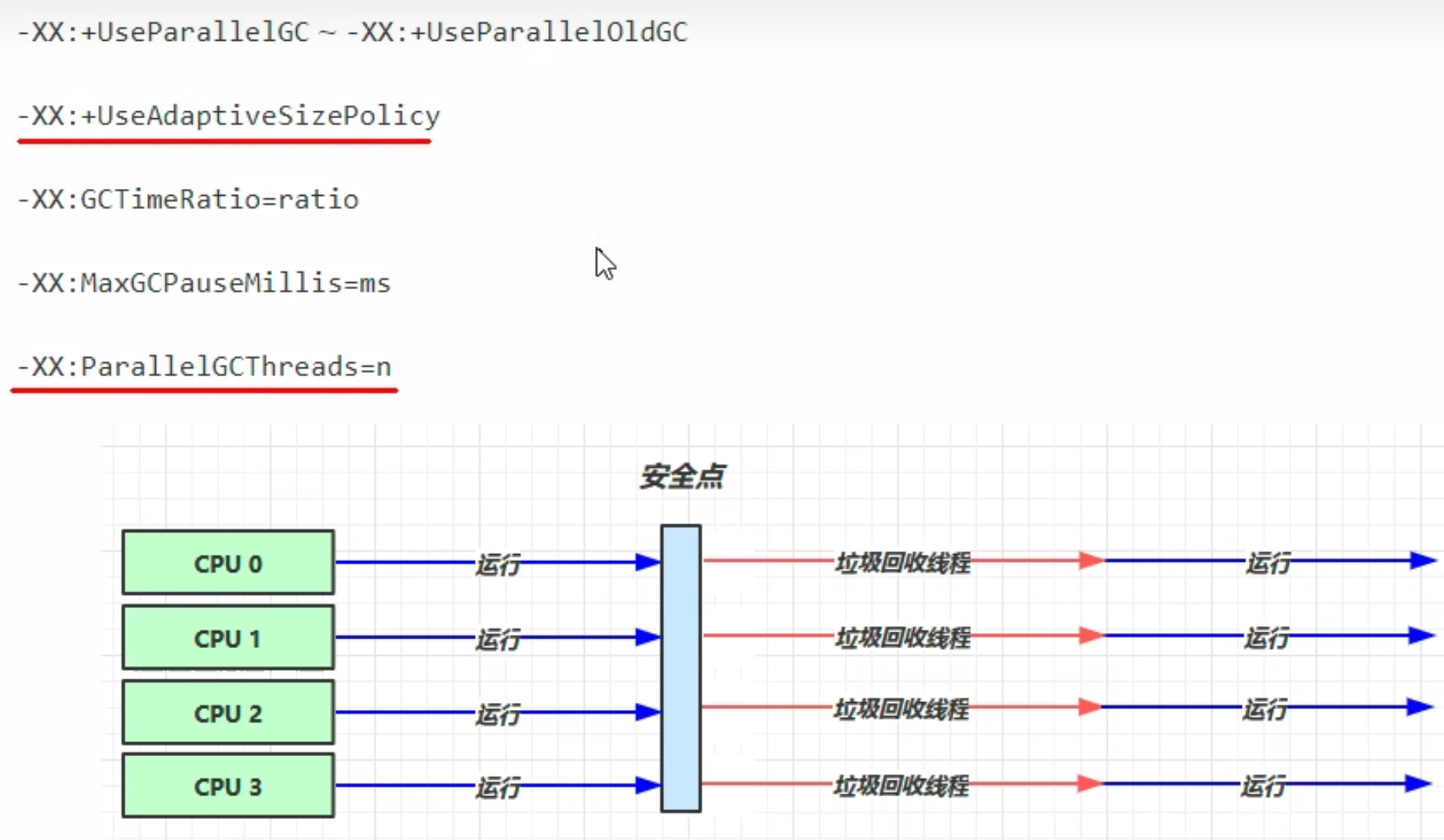Select the -XX:GCTimeRatio=ratio line
The width and height of the screenshot is (1444, 840).
[188, 200]
